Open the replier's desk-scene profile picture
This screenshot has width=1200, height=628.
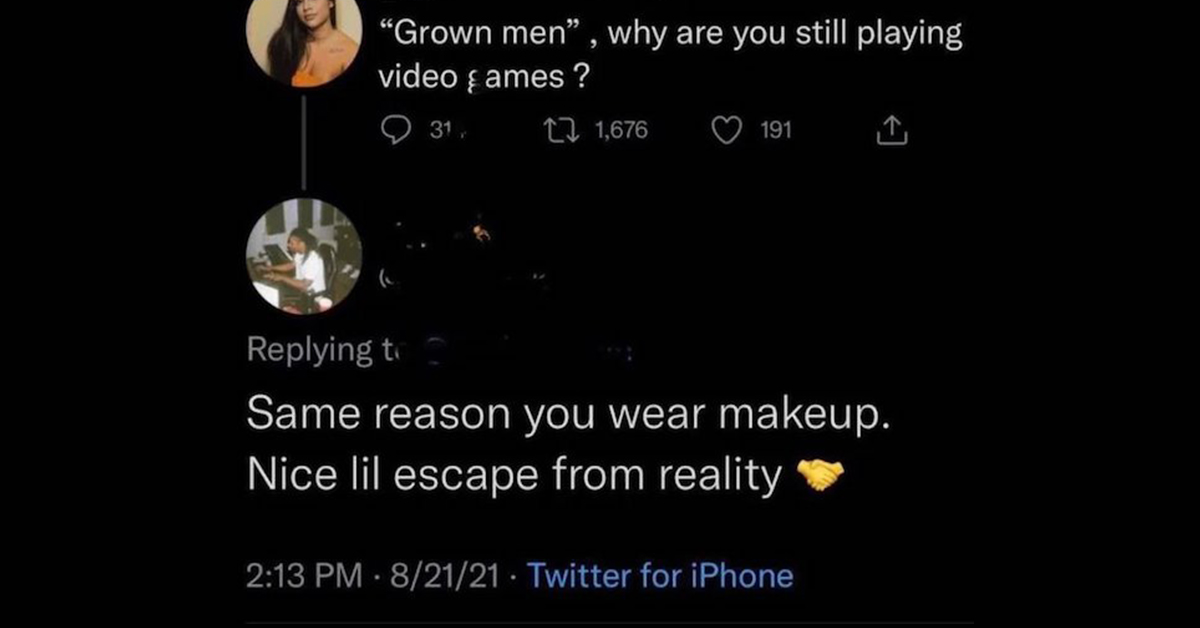click(302, 256)
